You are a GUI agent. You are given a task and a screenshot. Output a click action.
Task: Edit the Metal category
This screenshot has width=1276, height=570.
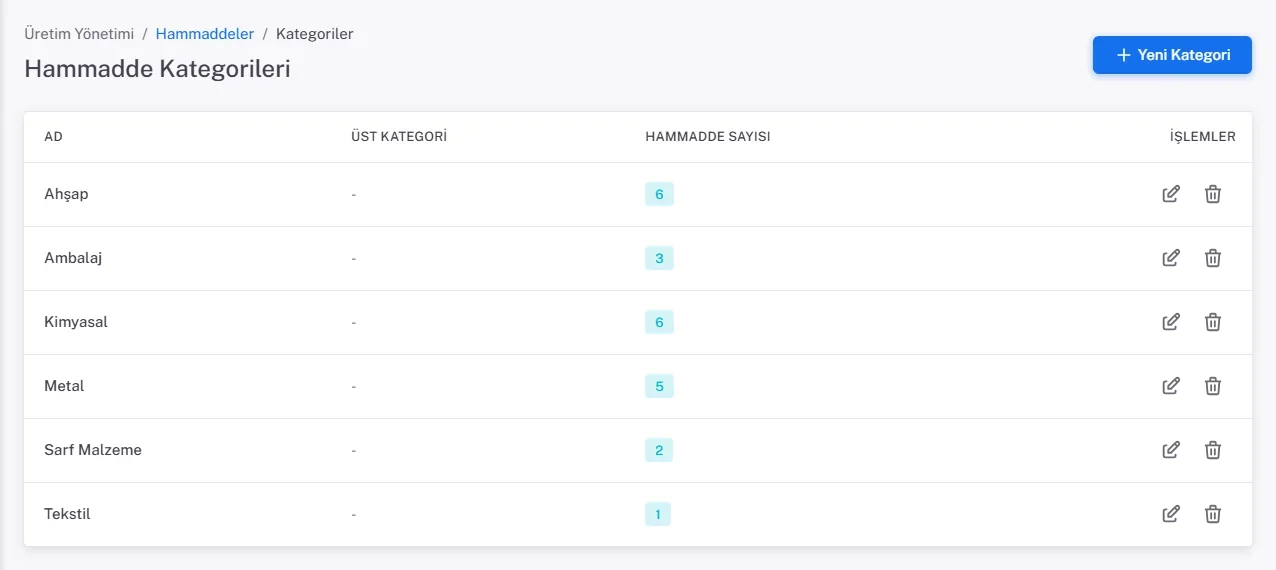tap(1171, 386)
